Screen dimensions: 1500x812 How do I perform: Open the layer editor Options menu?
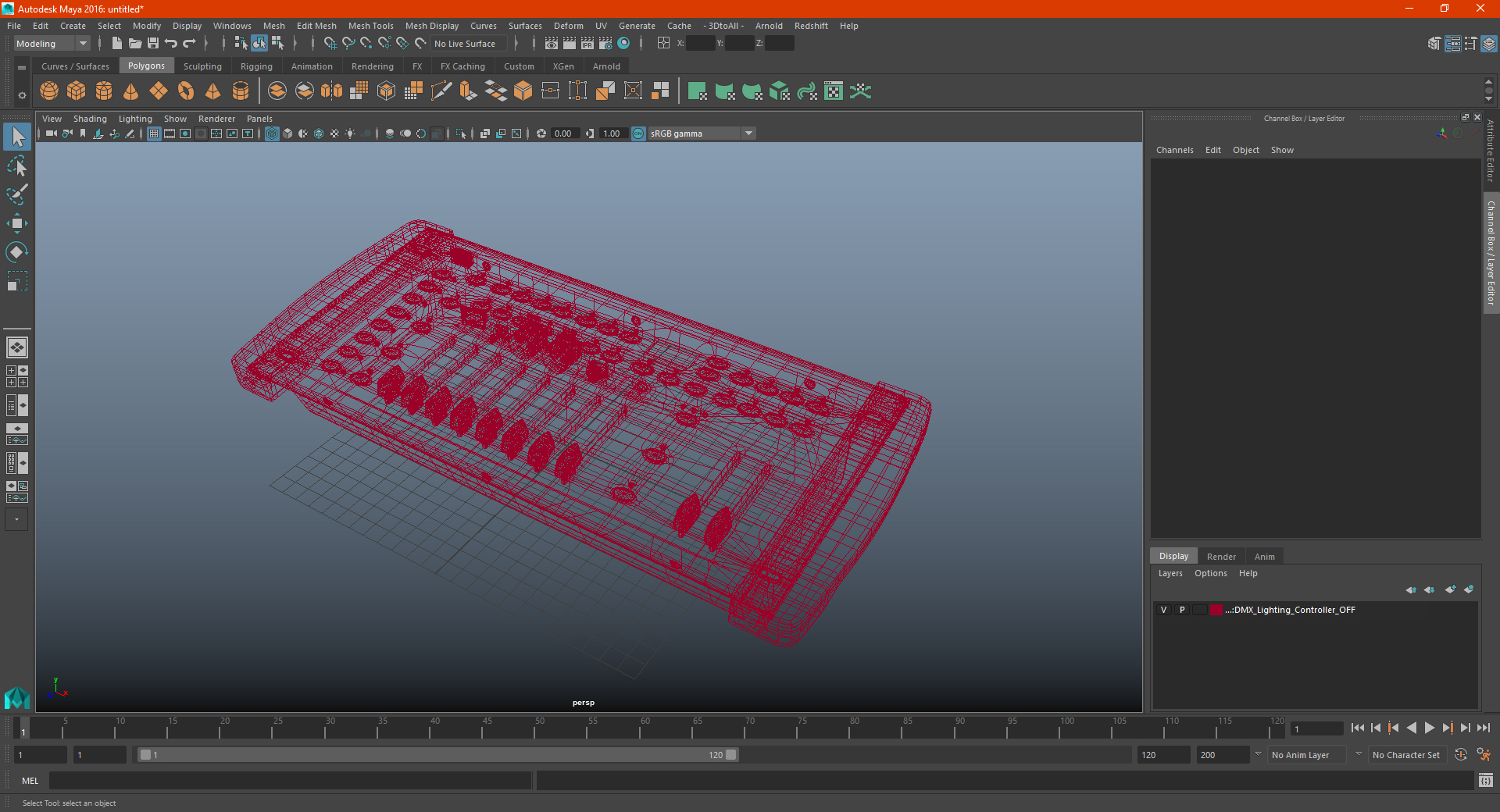[1210, 573]
